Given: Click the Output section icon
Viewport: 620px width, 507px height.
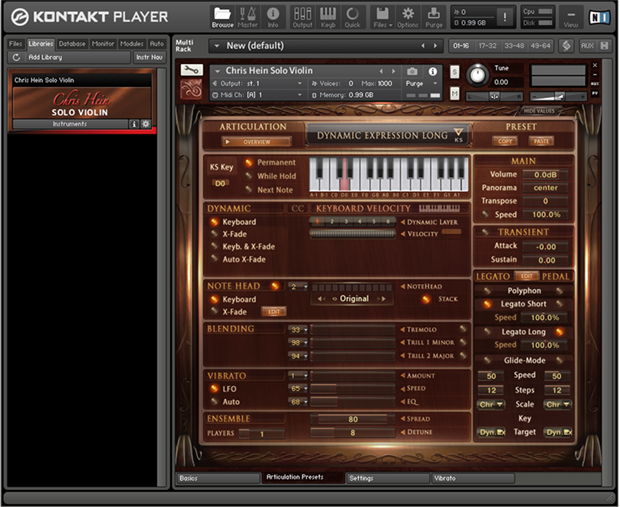Looking at the screenshot, I should pos(301,15).
